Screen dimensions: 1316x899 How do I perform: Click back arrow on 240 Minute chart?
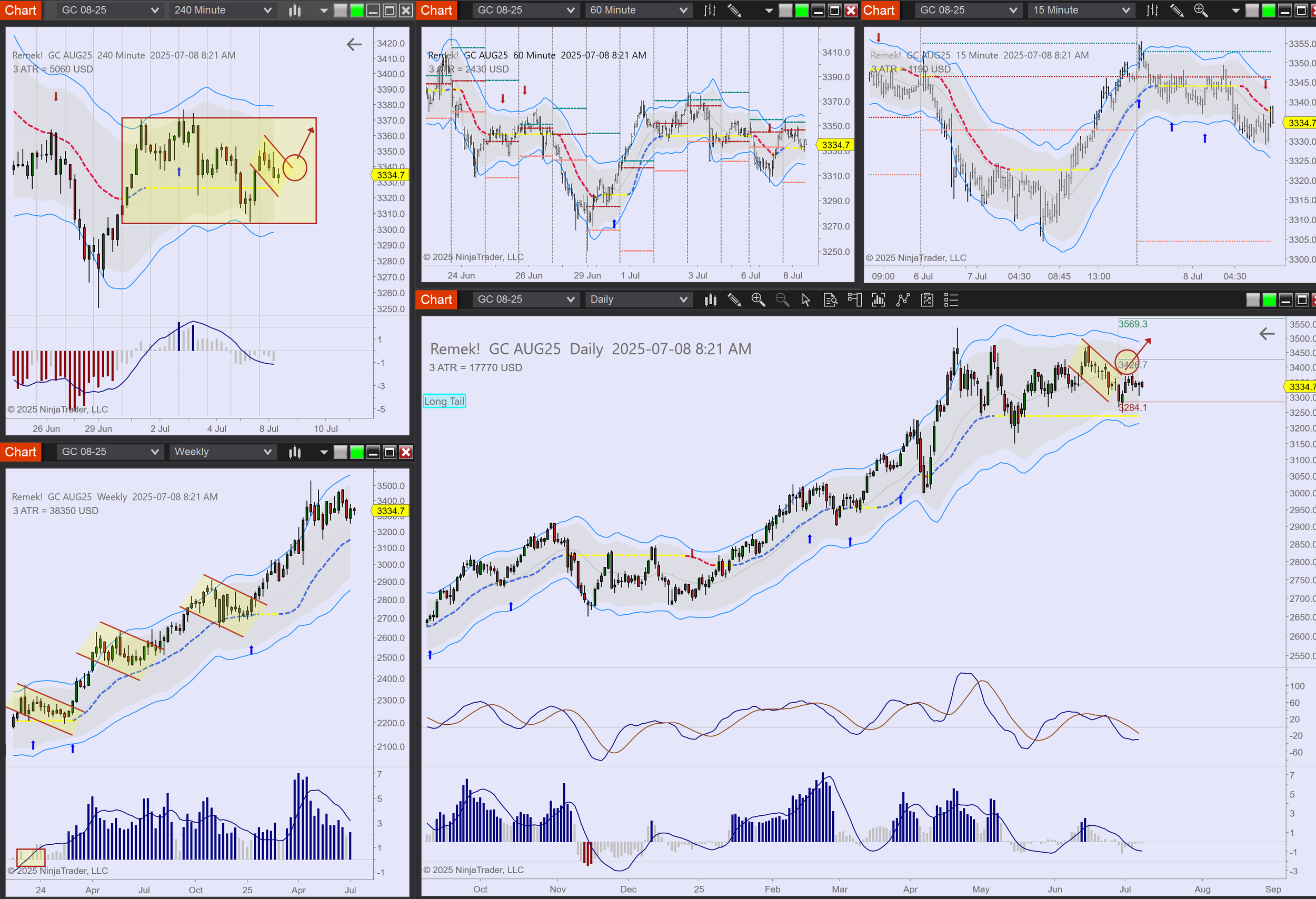pyautogui.click(x=354, y=44)
